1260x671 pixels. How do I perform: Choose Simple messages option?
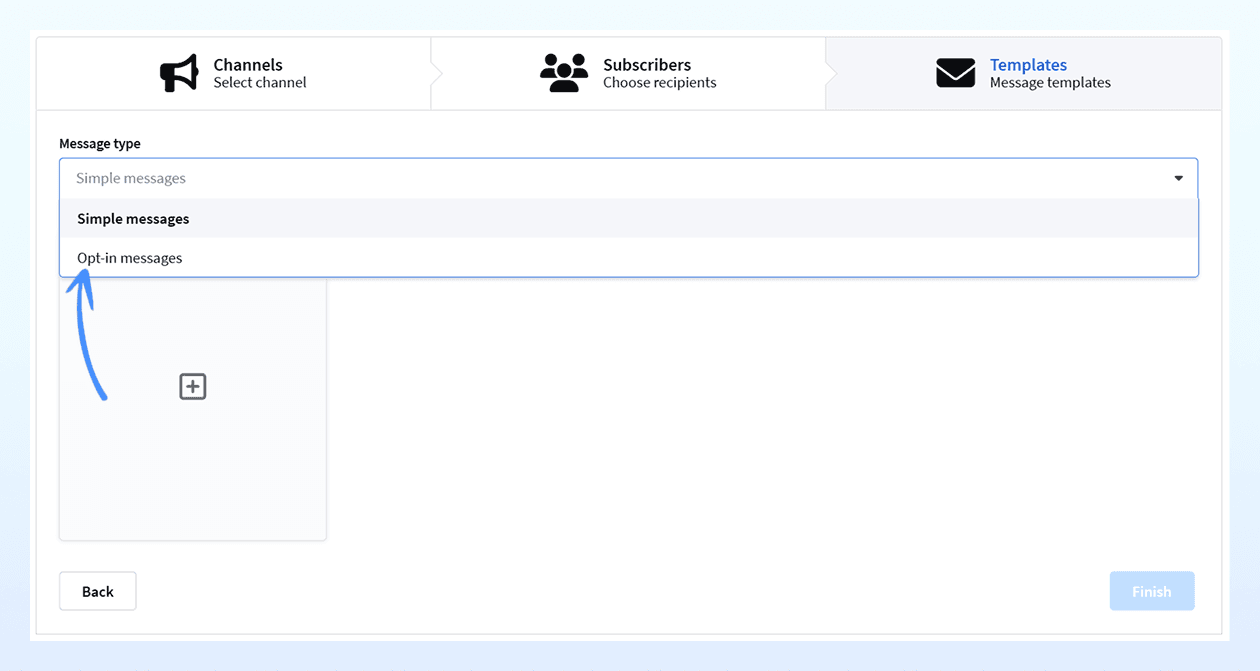point(628,218)
